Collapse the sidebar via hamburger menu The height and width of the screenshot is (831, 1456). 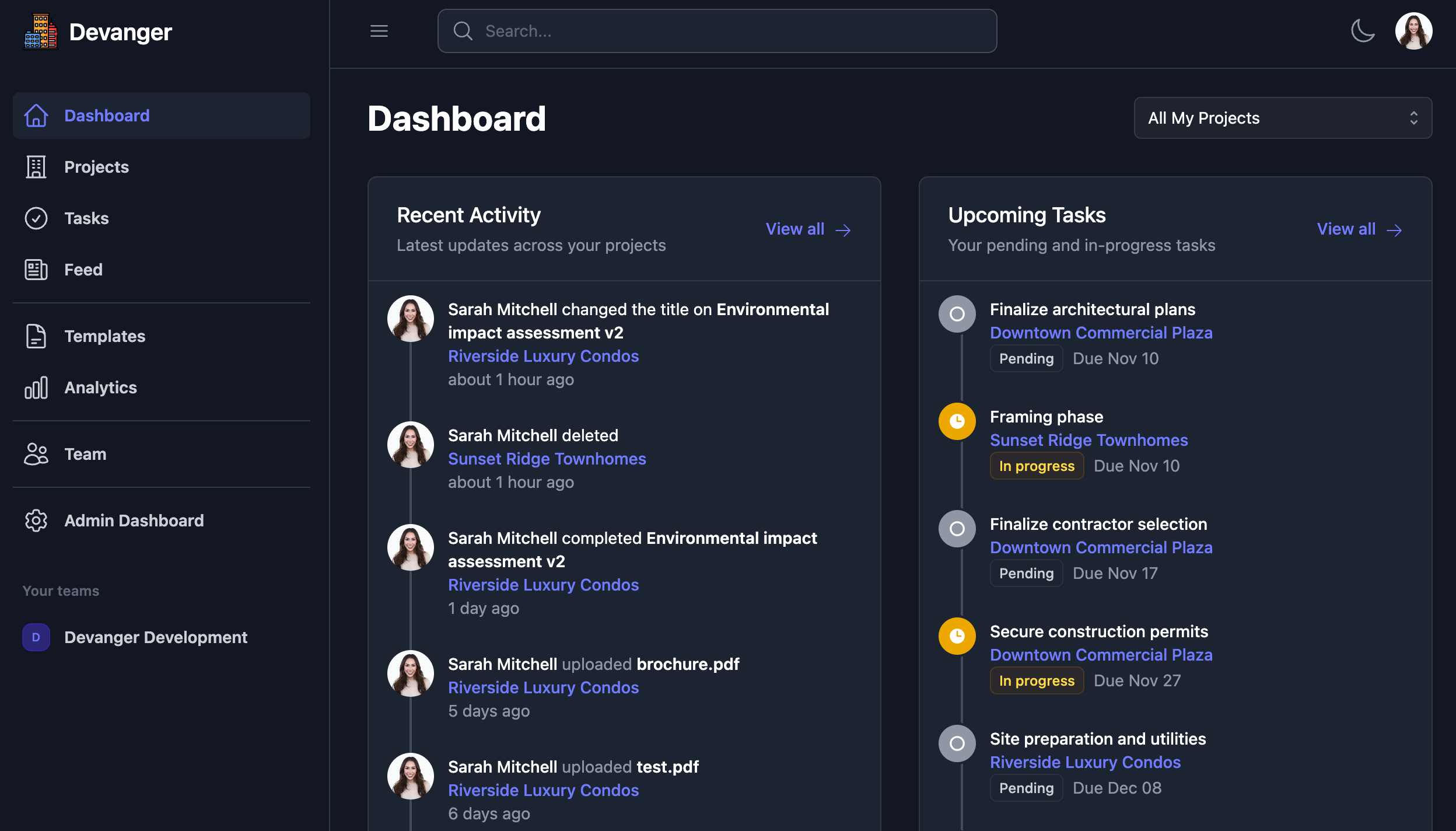coord(378,30)
